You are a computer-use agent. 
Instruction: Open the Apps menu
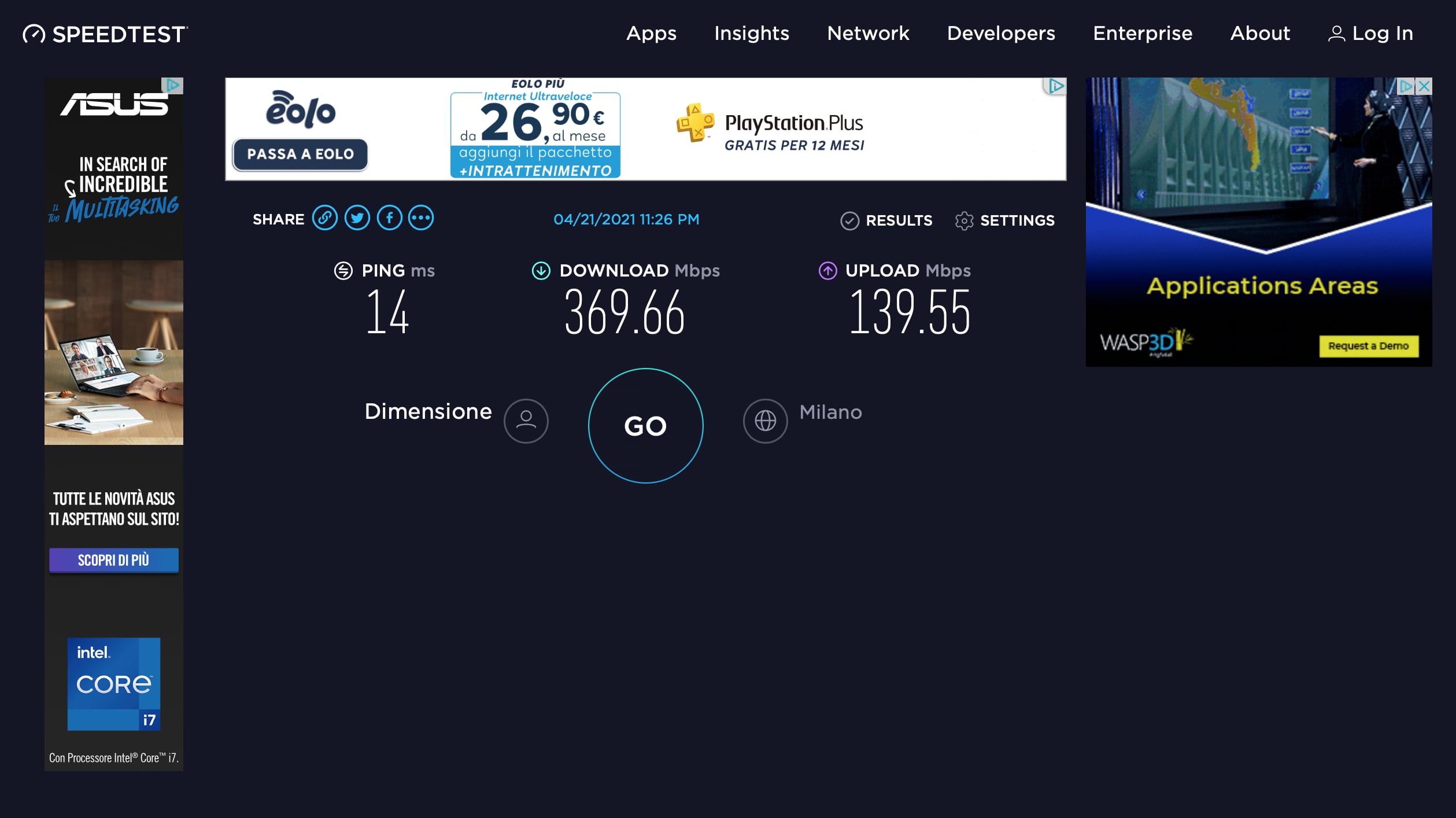click(651, 34)
